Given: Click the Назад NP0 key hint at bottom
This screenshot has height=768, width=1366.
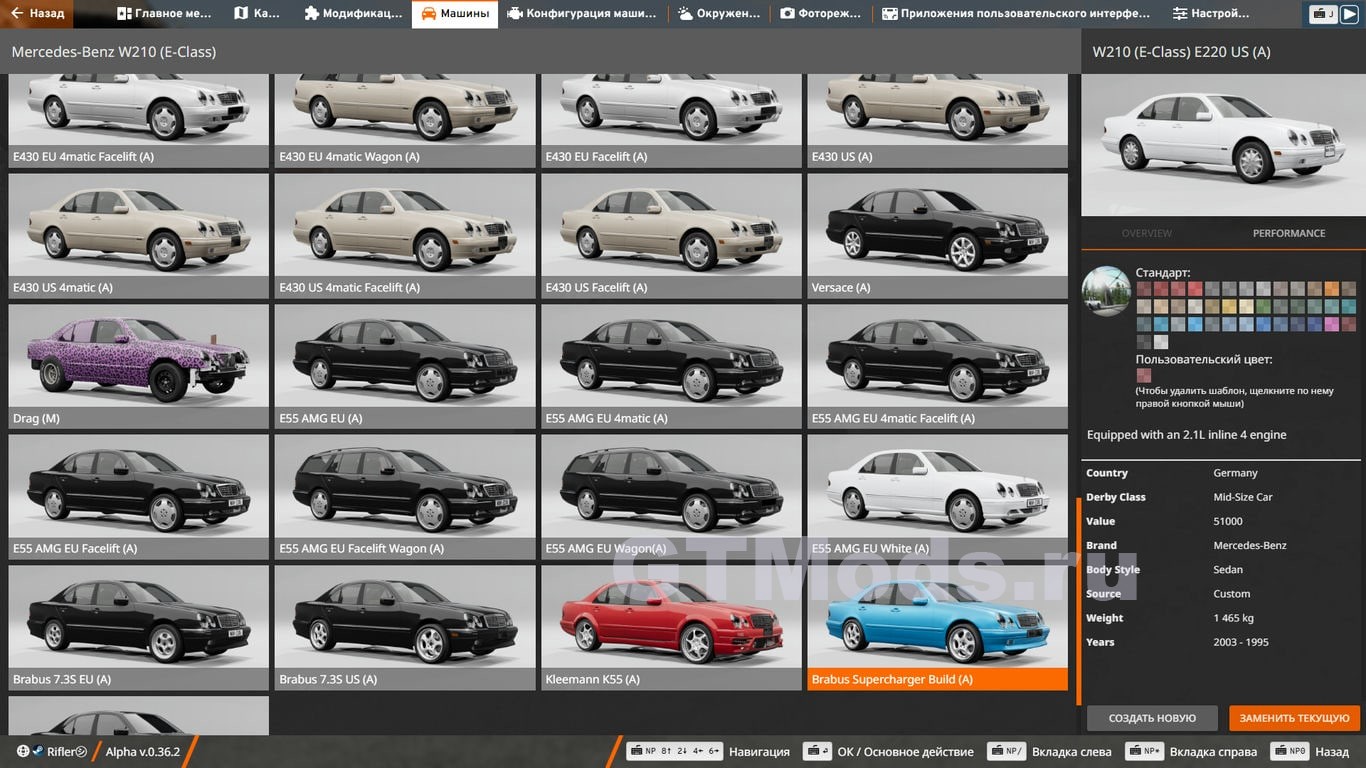Looking at the screenshot, I should (x=1309, y=751).
